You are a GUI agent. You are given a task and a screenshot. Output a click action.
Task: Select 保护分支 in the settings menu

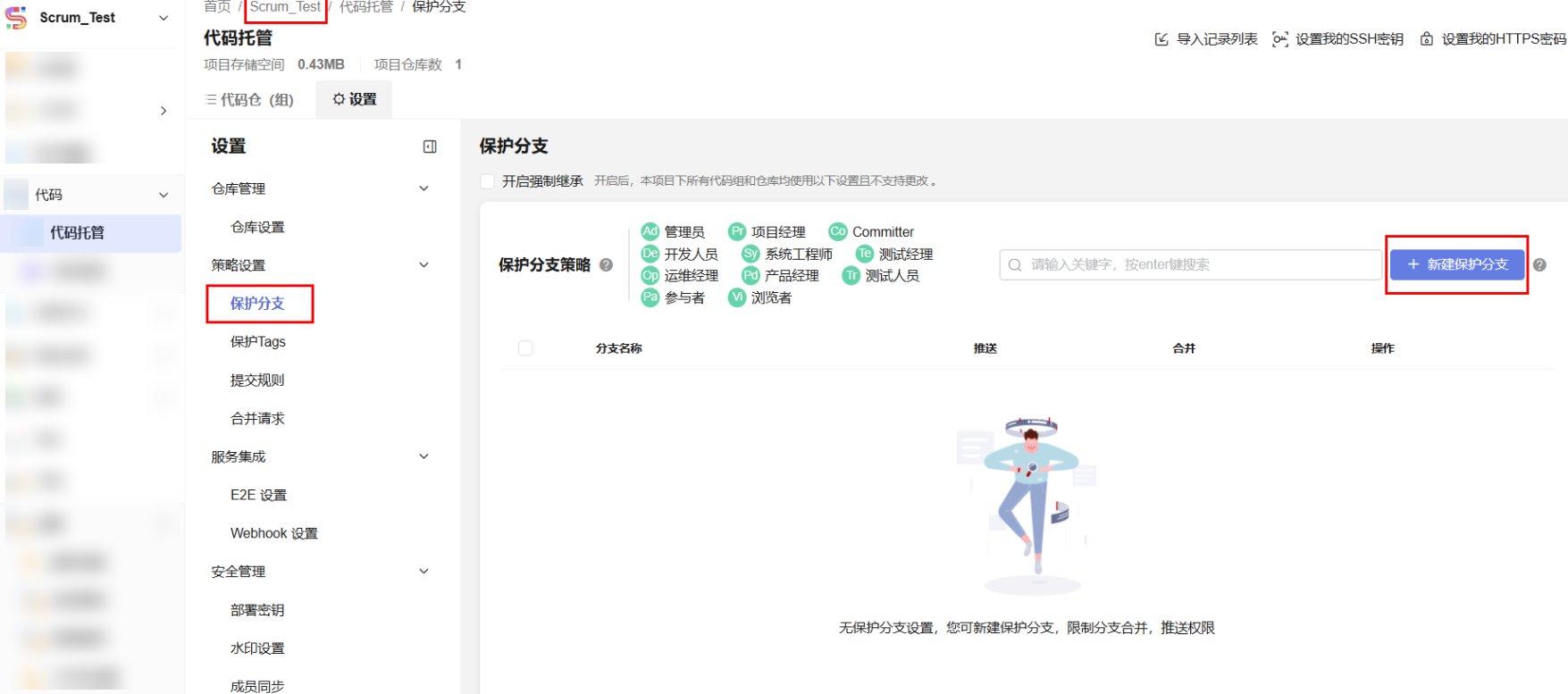tap(257, 304)
